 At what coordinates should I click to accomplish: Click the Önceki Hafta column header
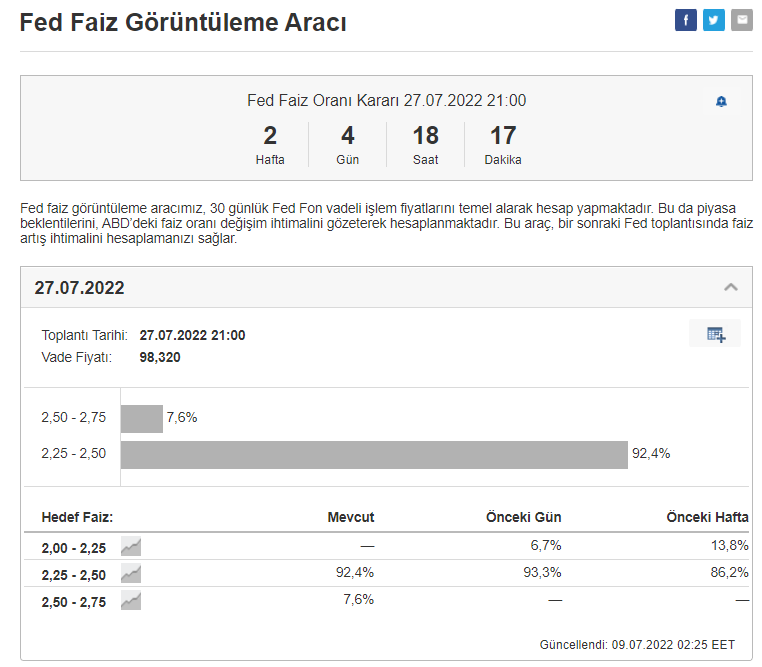pos(707,517)
